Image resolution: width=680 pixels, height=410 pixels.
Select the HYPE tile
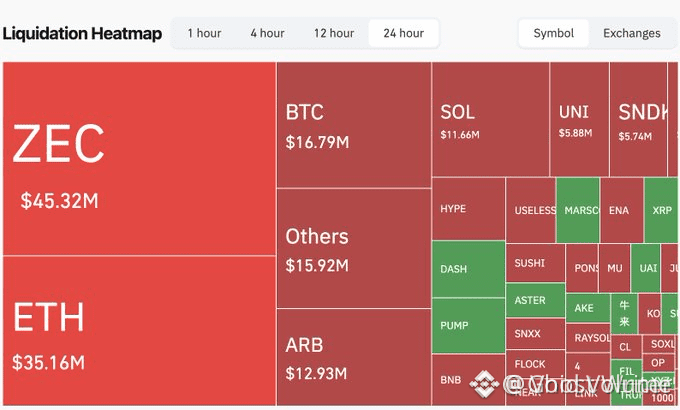coord(468,209)
